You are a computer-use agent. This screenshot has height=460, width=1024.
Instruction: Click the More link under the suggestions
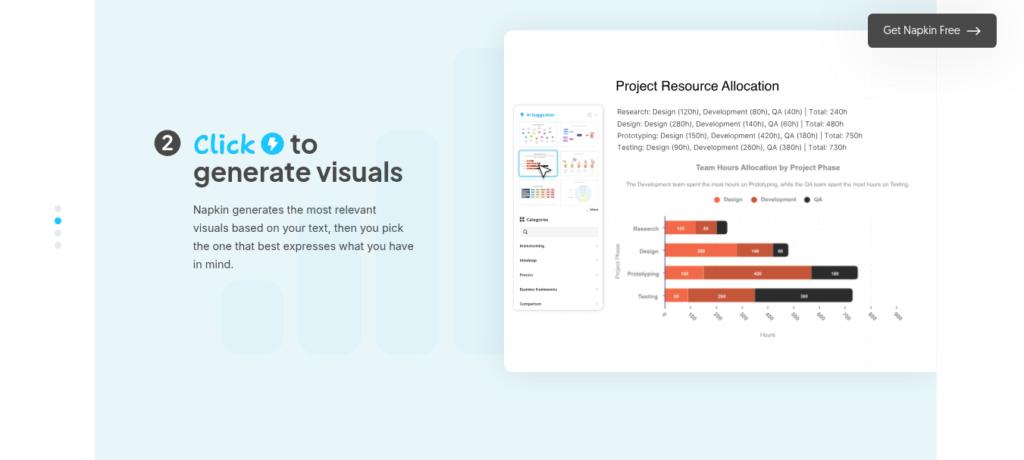[592, 210]
